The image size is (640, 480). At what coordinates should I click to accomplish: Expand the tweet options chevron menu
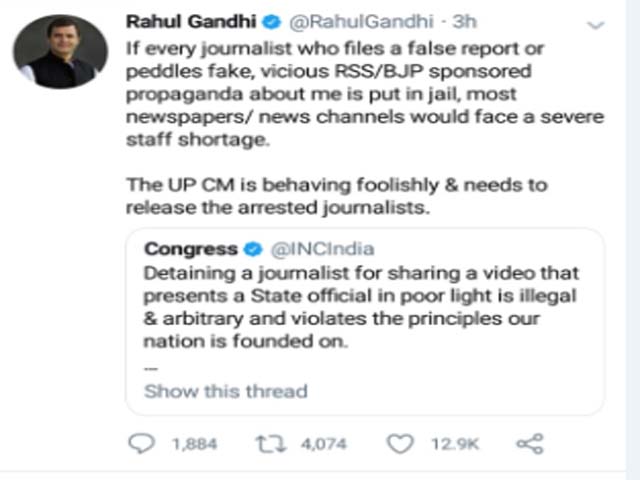[x=596, y=22]
